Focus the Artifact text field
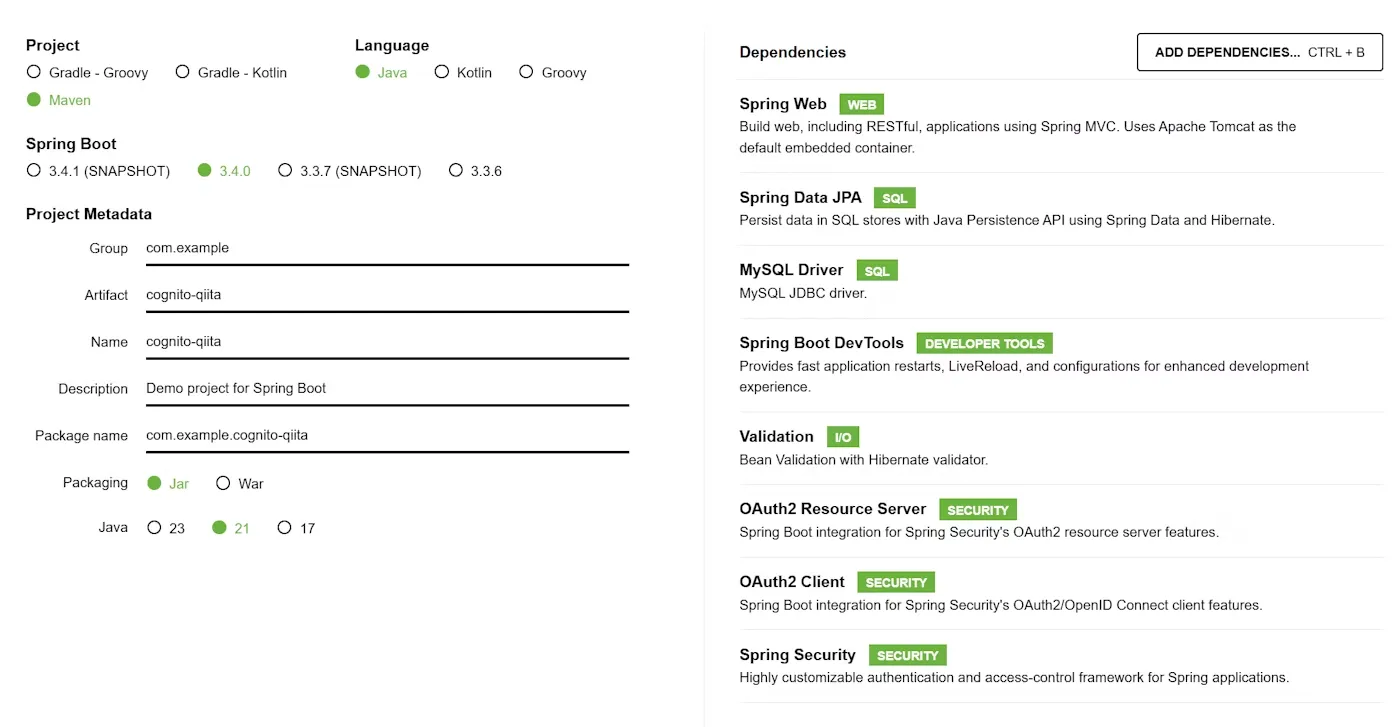This screenshot has width=1400, height=727. (387, 295)
